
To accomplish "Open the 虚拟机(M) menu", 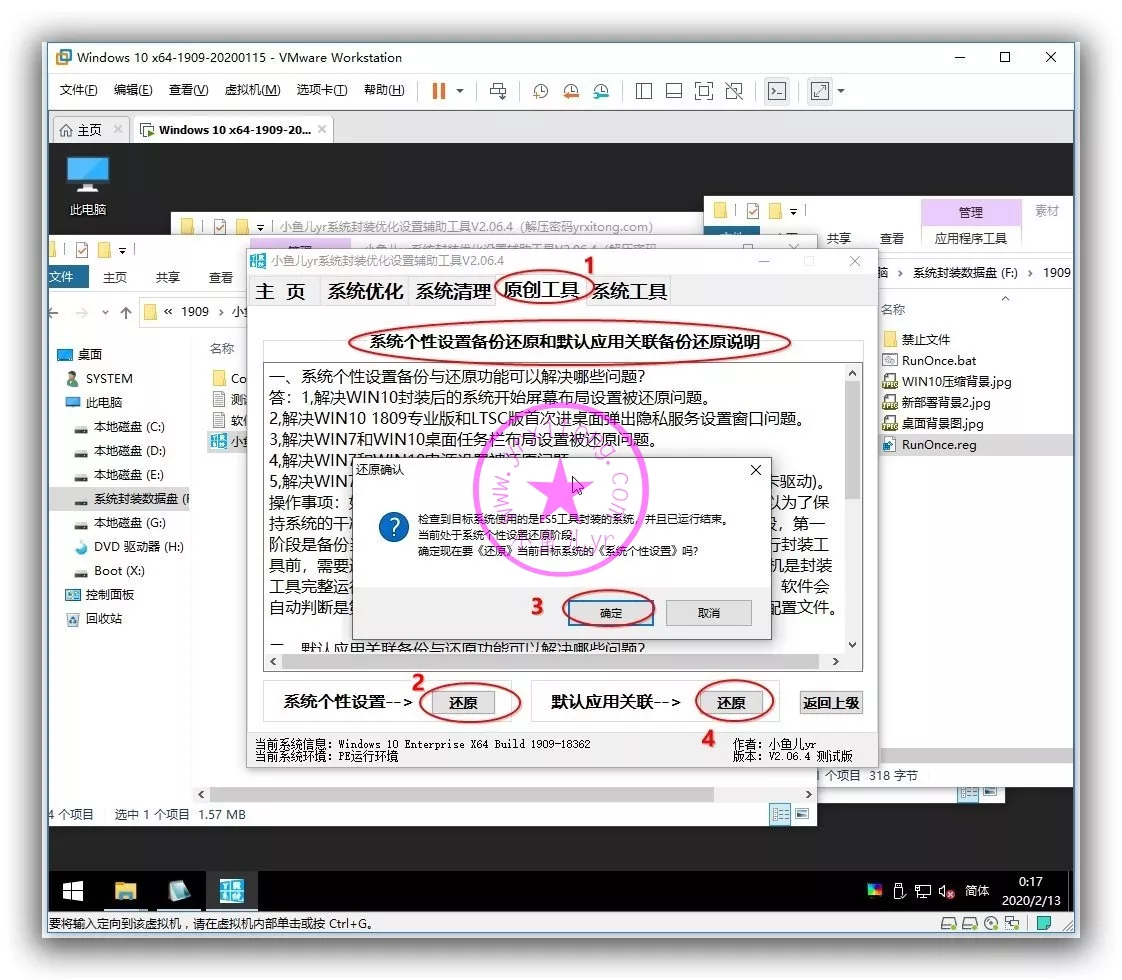I will pyautogui.click(x=252, y=90).
